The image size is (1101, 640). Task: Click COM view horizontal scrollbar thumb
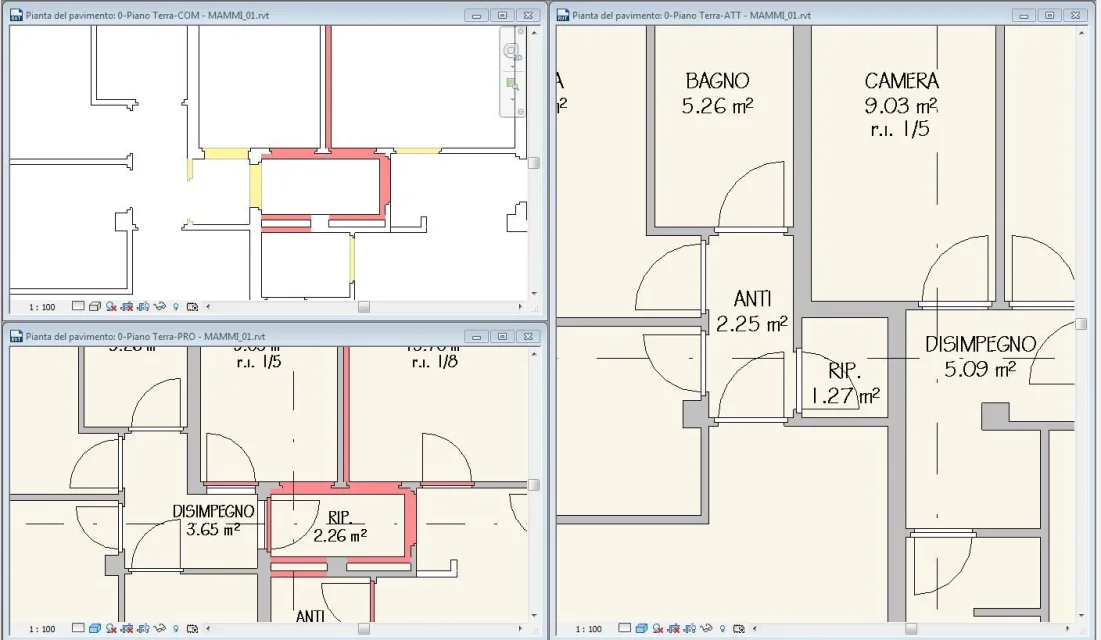point(364,307)
